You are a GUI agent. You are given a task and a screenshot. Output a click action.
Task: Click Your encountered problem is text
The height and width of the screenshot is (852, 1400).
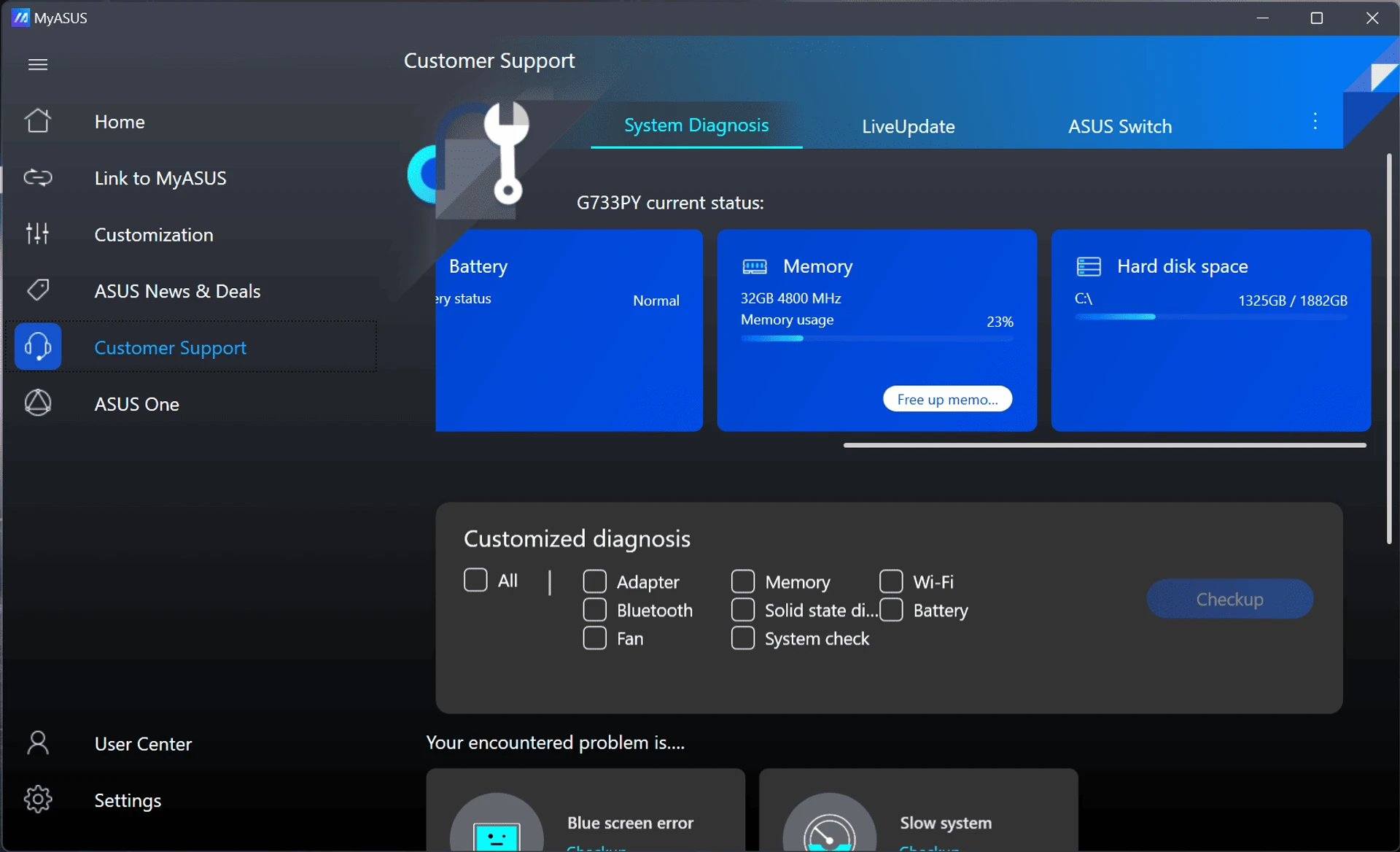point(555,743)
